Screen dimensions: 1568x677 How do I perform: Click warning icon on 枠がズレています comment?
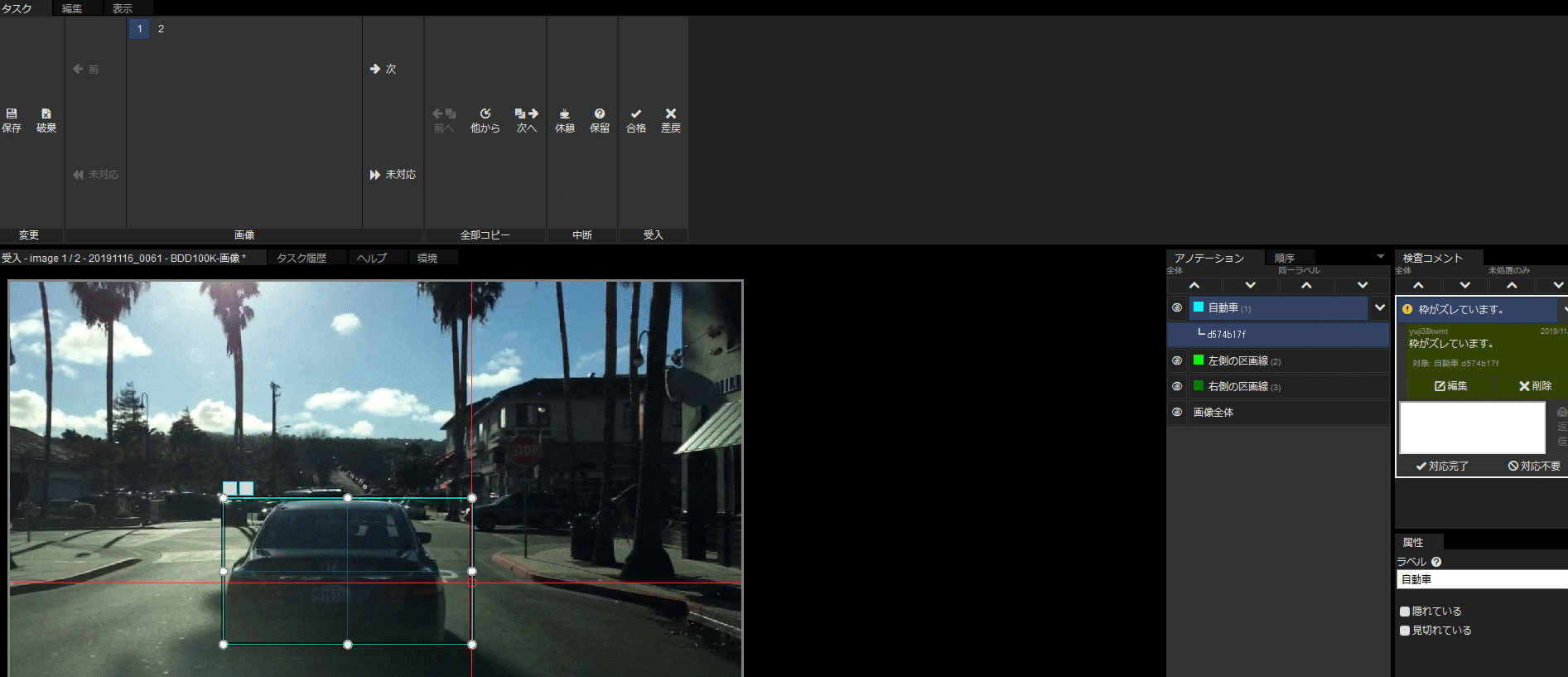click(1407, 309)
